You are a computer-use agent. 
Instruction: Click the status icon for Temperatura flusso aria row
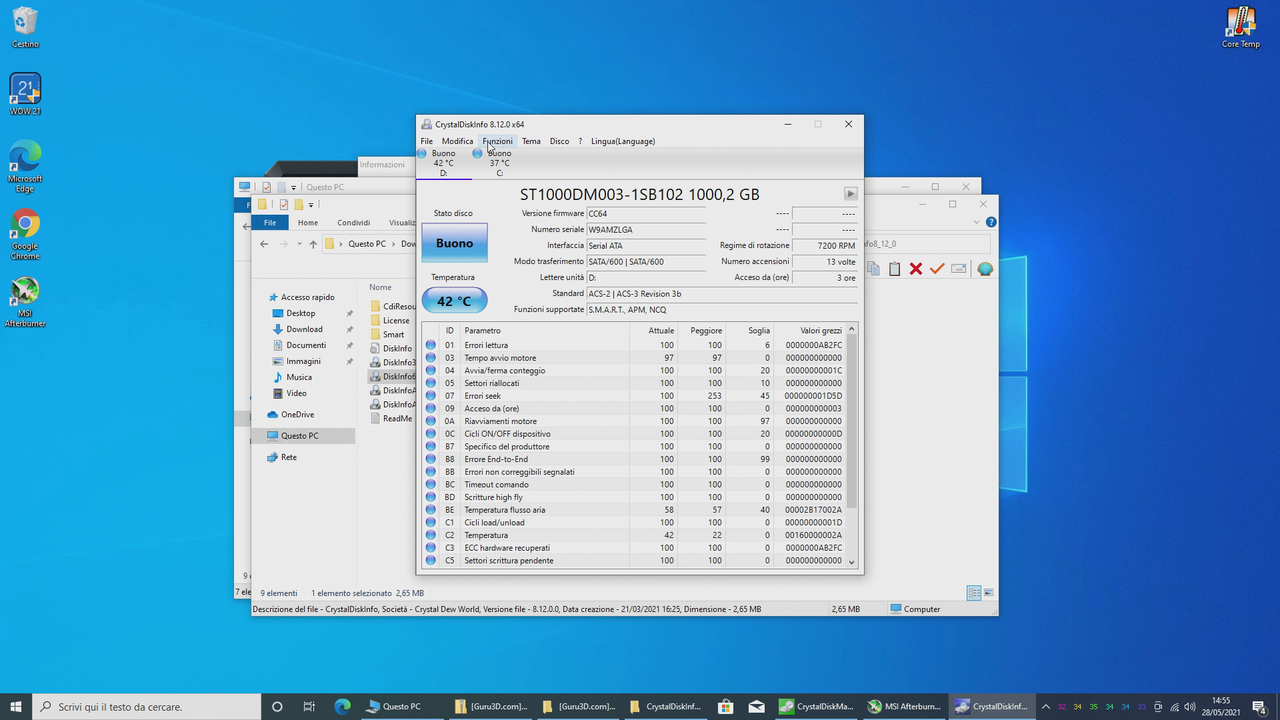point(431,510)
